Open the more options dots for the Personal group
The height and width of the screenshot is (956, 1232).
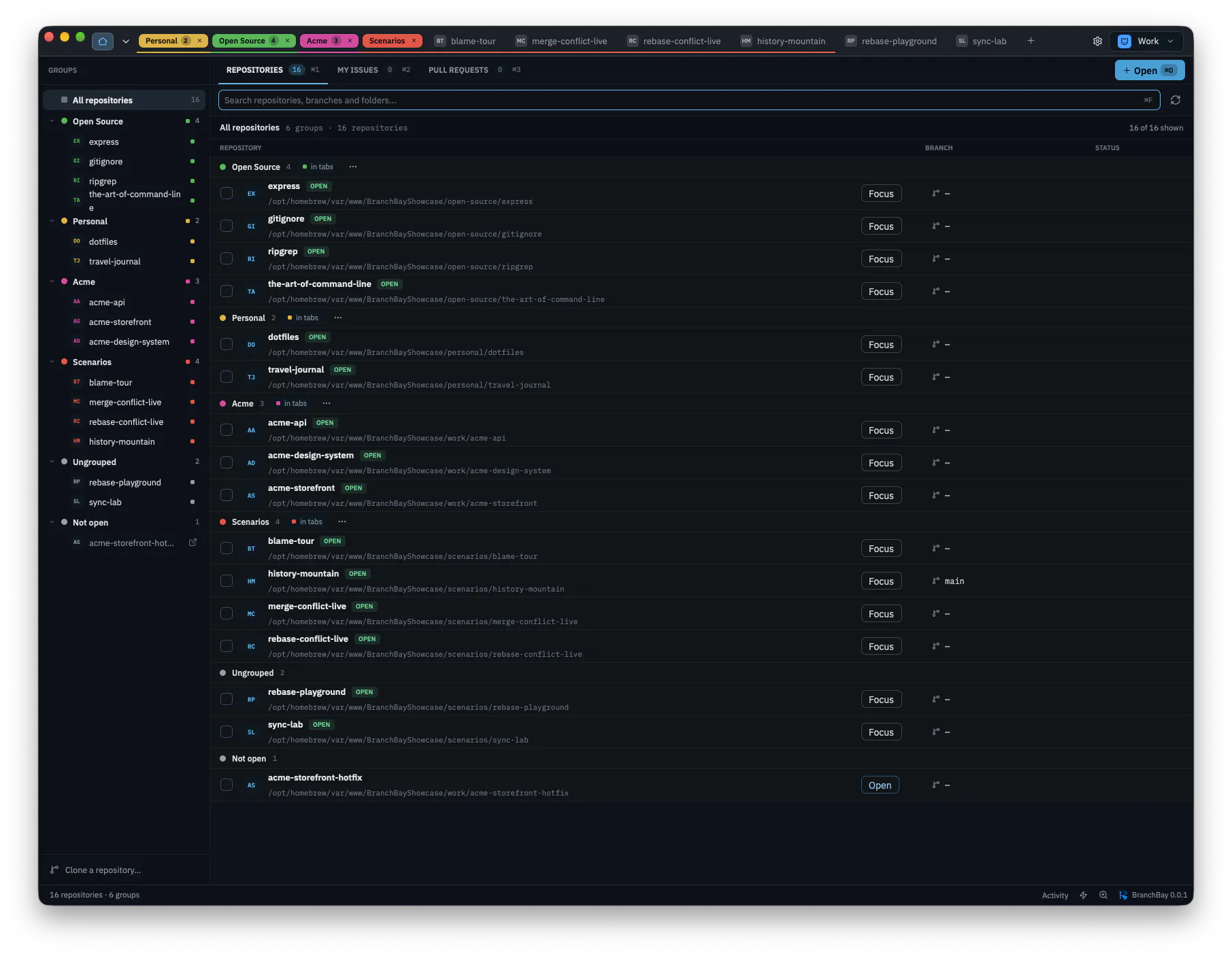coord(338,318)
